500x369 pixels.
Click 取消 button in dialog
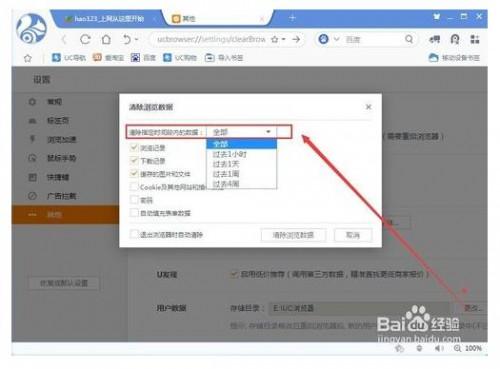coord(353,235)
